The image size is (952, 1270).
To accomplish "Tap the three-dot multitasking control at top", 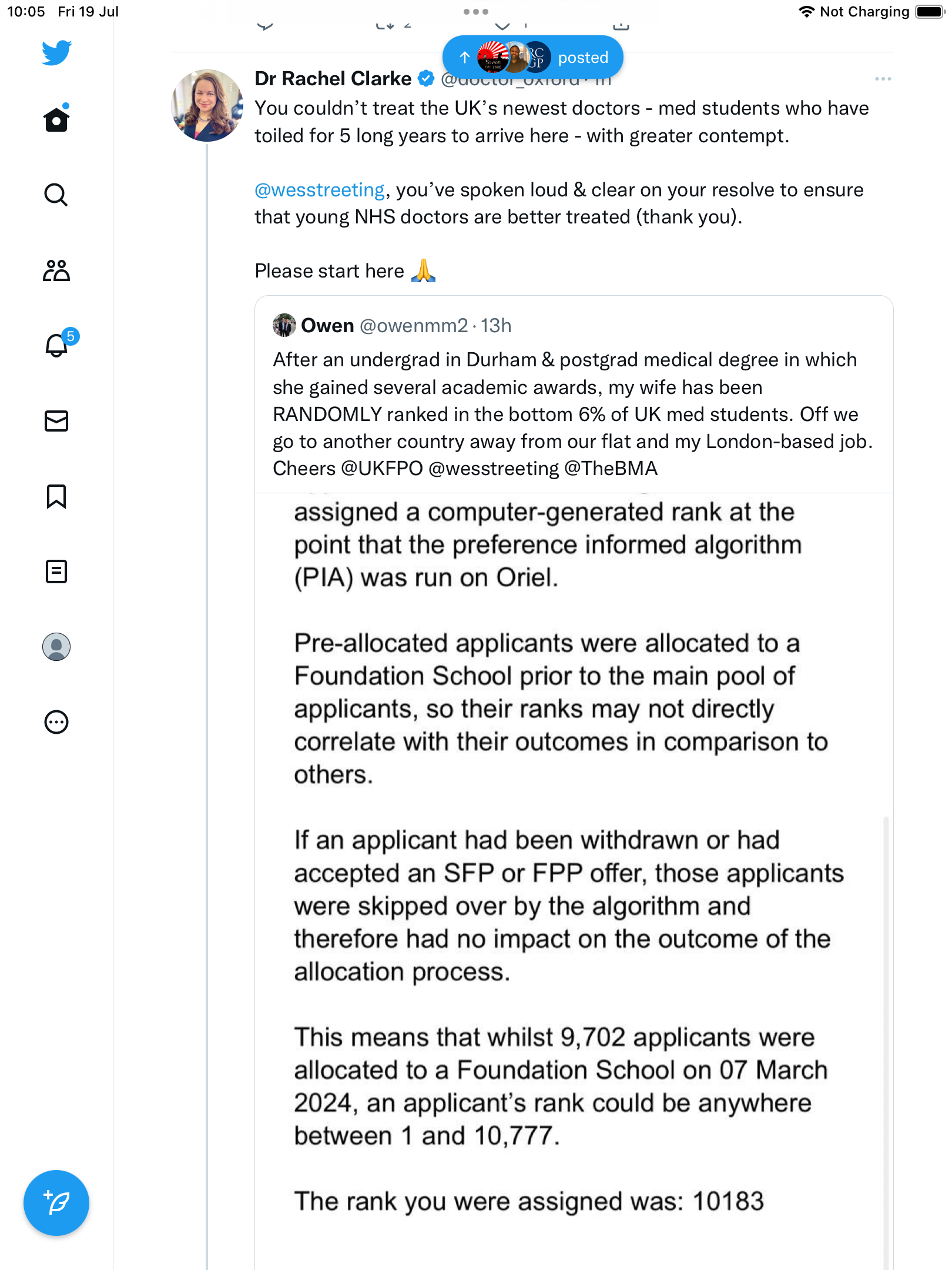I will [x=475, y=12].
